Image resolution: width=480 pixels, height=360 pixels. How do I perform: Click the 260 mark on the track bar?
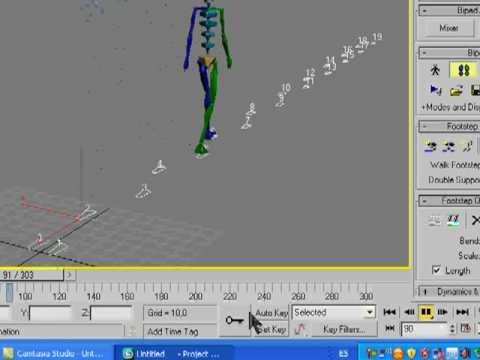(x=298, y=295)
